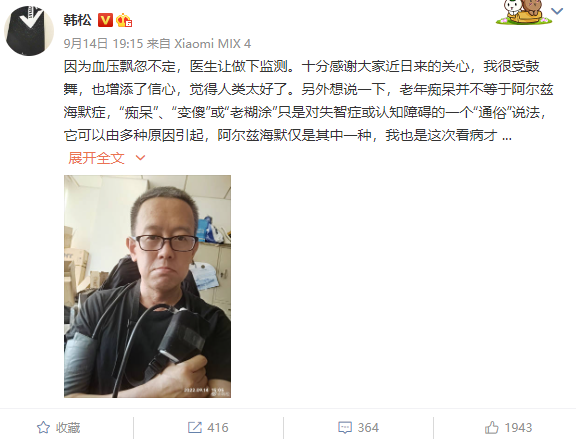Image resolution: width=576 pixels, height=444 pixels.
Task: Click the repost share icon
Action: pyautogui.click(x=195, y=427)
